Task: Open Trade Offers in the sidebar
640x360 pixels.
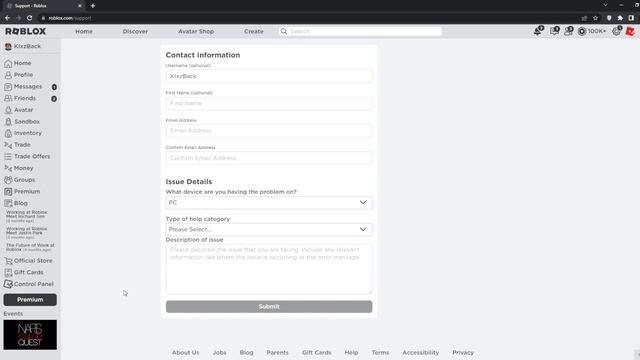Action: click(27, 156)
